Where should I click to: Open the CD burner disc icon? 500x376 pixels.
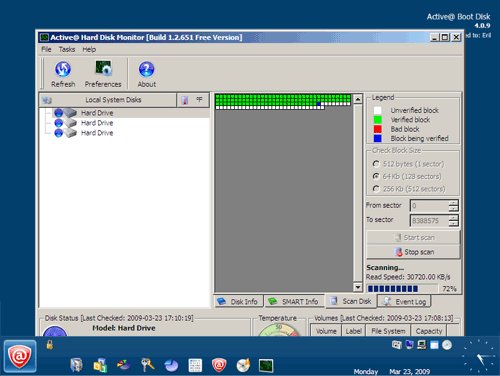(243, 365)
